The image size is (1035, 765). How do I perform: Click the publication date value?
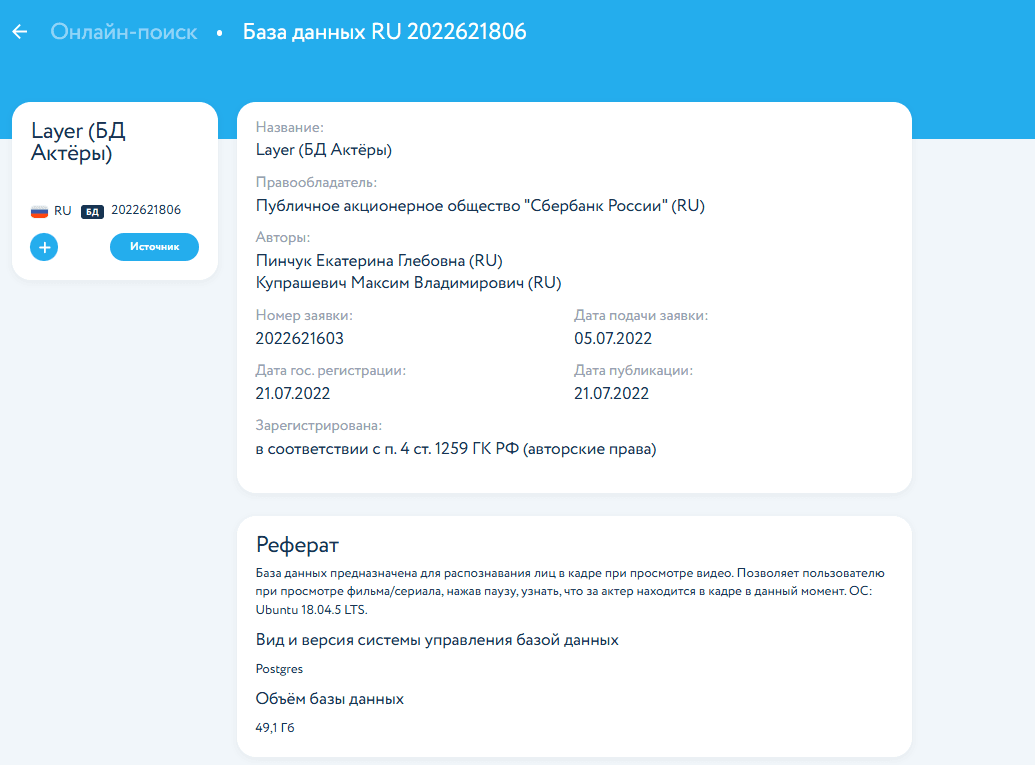tap(611, 394)
